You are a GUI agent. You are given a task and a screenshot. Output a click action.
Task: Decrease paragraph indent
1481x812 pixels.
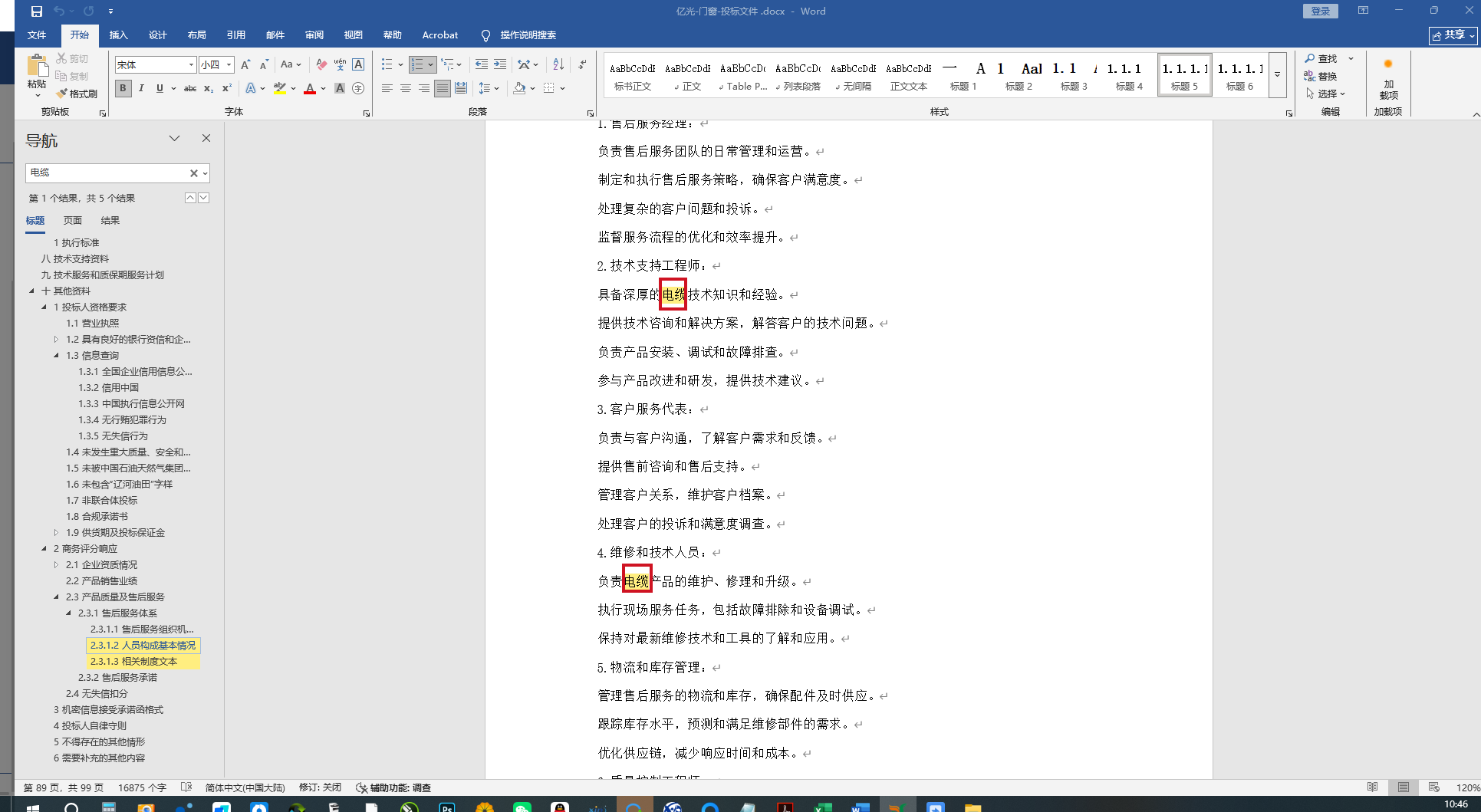coord(482,65)
